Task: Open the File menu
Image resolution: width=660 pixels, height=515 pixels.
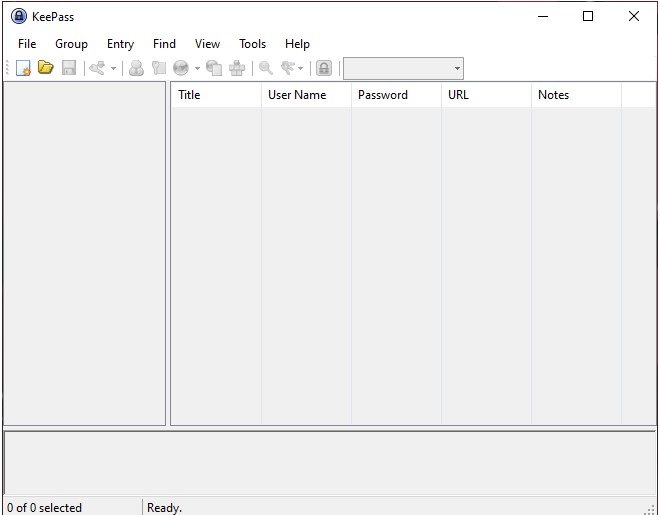Action: [x=27, y=44]
